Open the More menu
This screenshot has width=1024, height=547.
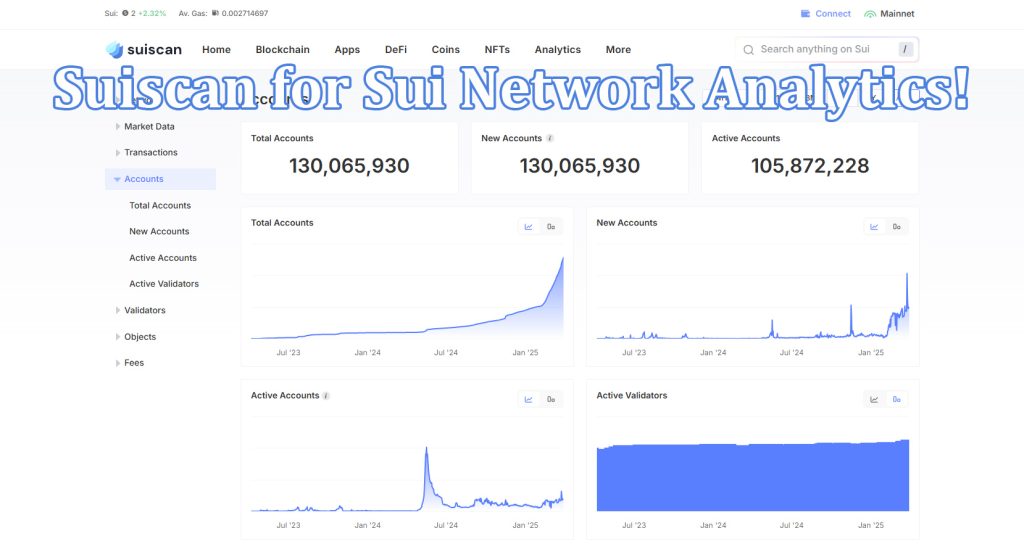(x=618, y=50)
